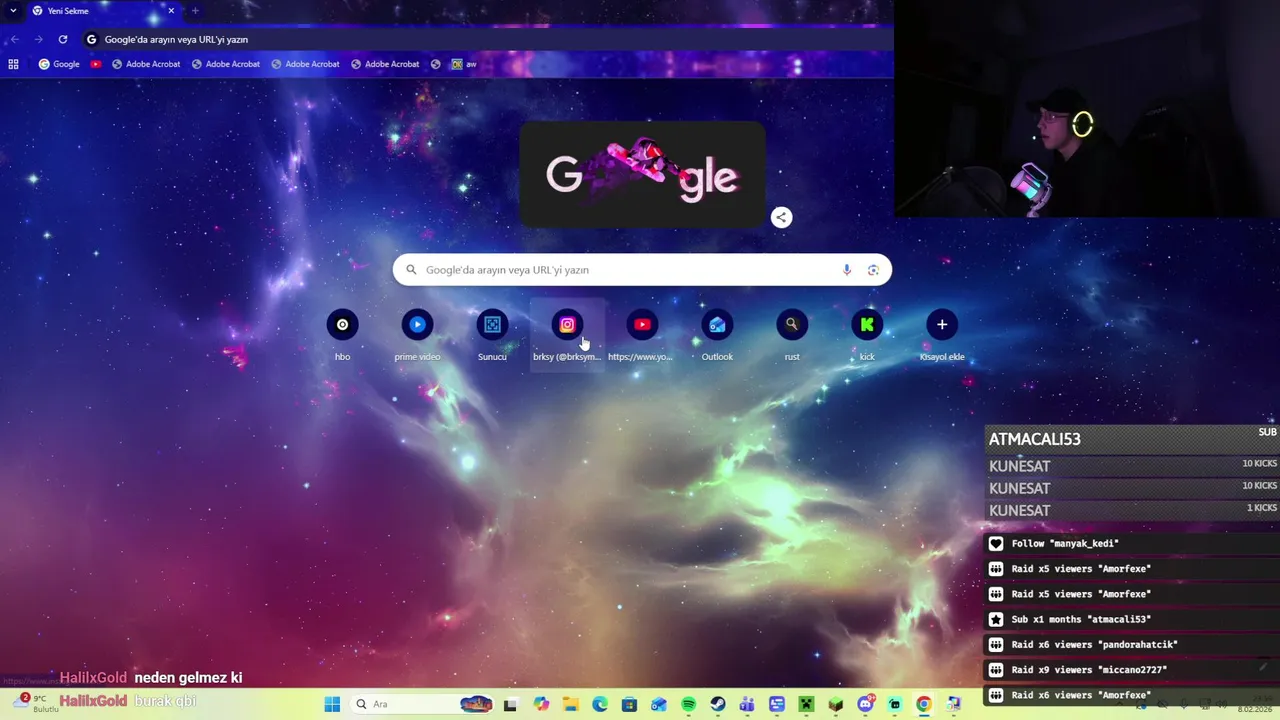Open the Google doodle image
1280x720 pixels.
(x=642, y=174)
